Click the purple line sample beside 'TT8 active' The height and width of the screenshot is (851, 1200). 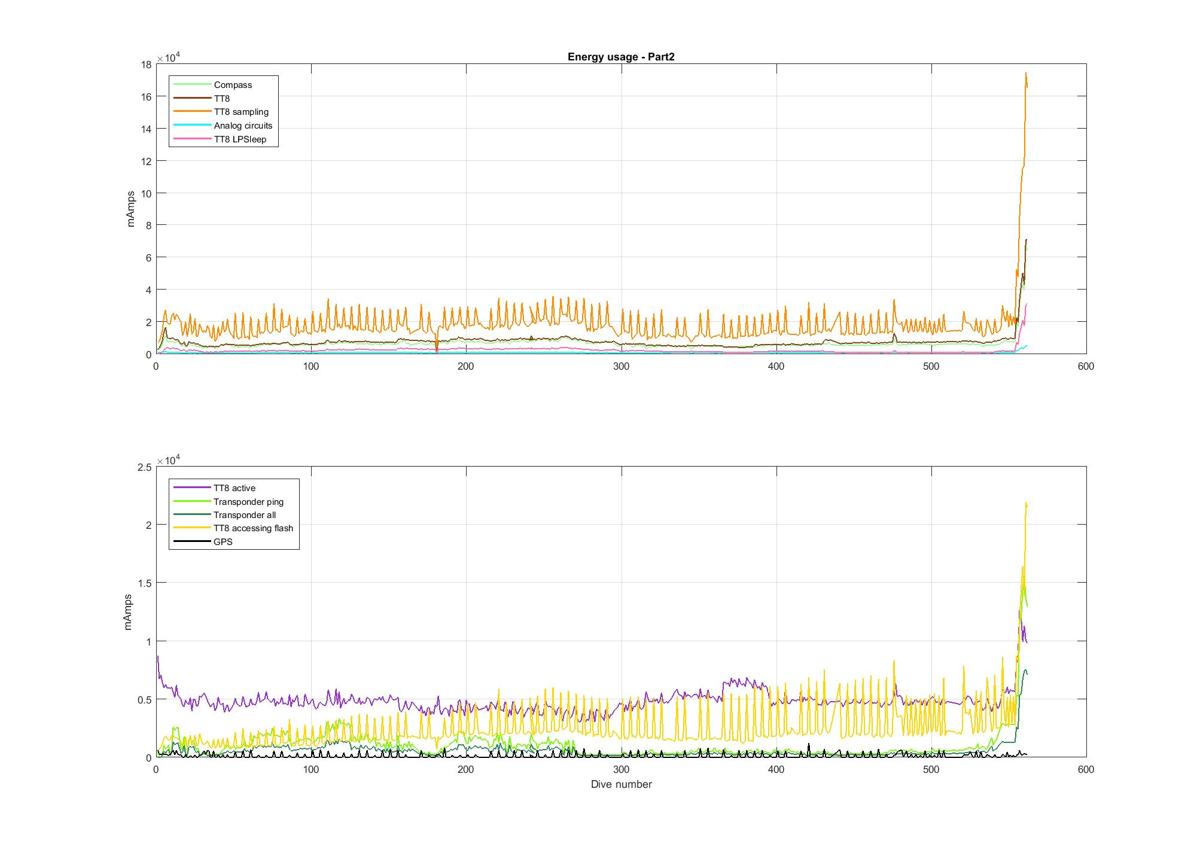(192, 488)
